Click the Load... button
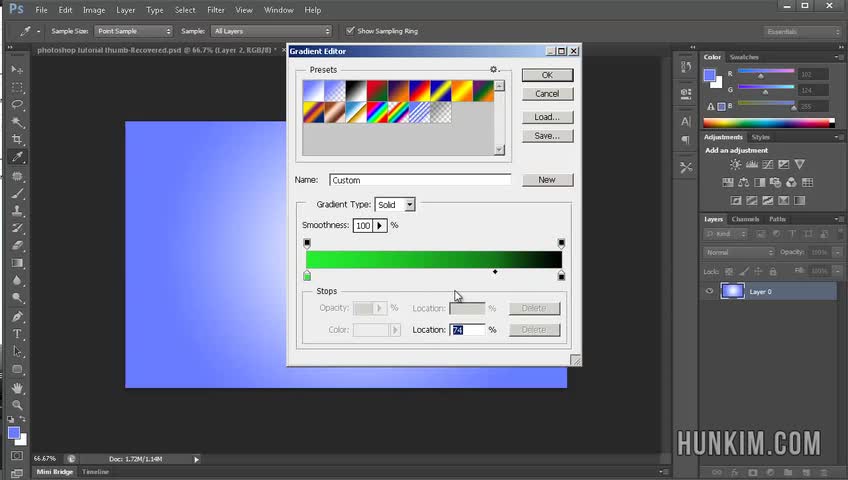 coord(547,117)
